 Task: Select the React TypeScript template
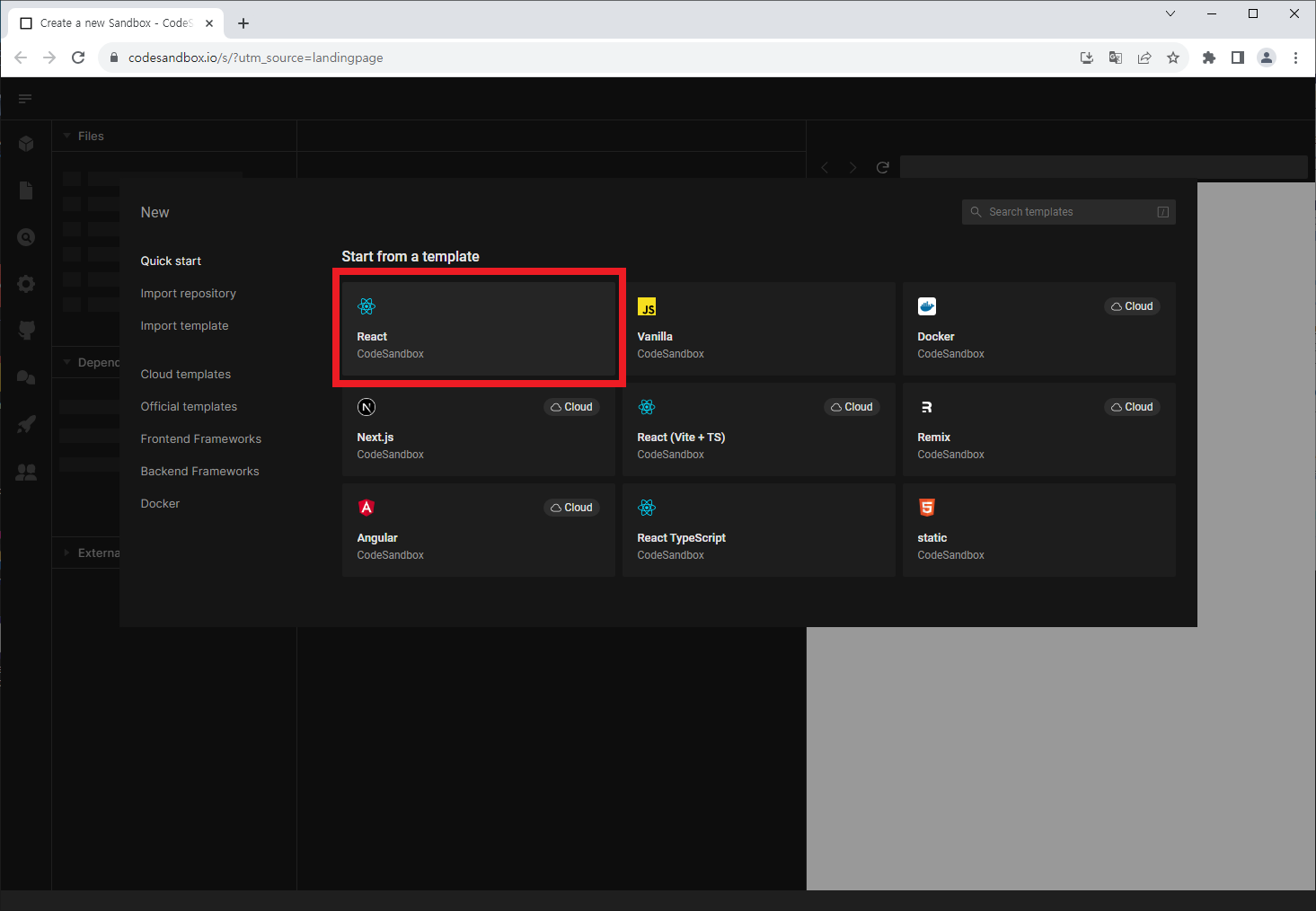coord(759,530)
